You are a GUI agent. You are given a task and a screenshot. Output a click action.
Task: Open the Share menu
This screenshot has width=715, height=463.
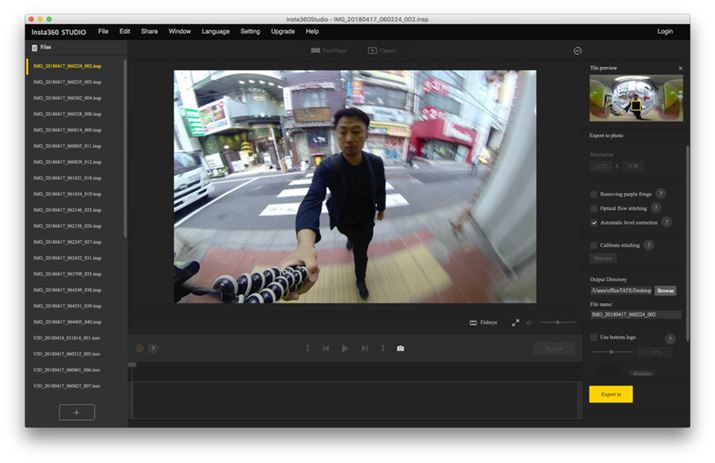coord(149,31)
